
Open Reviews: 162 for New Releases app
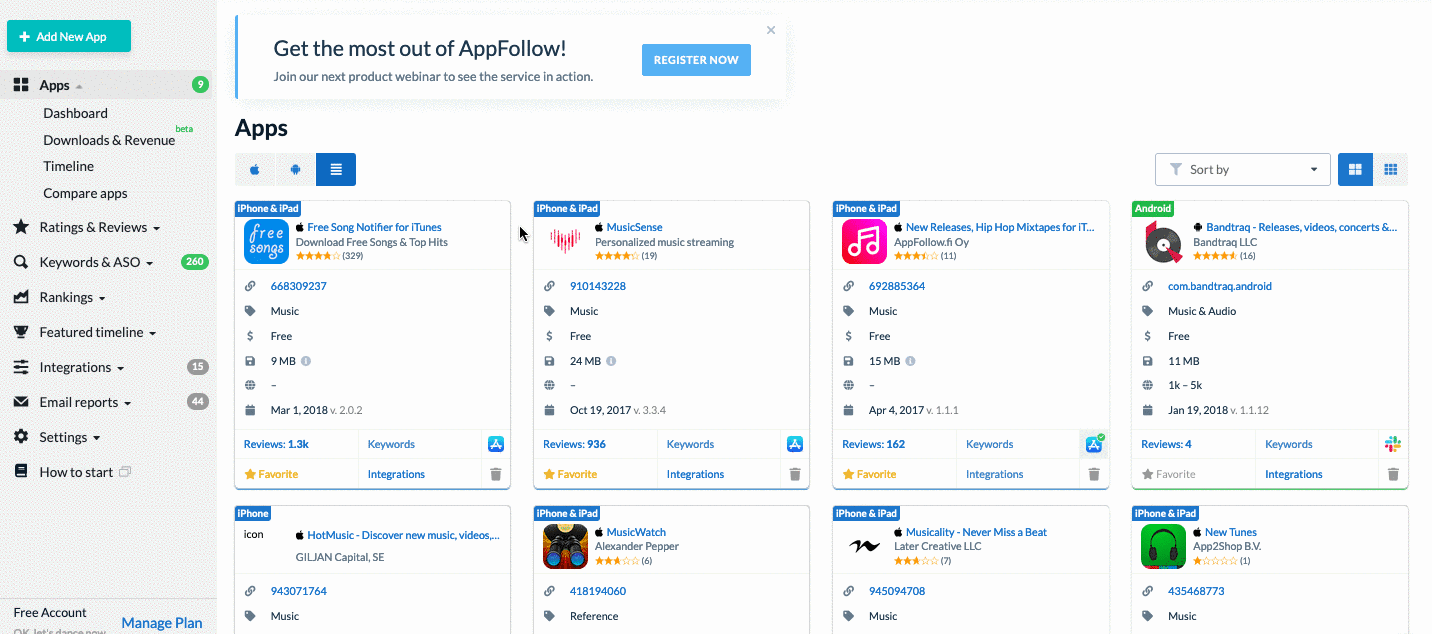pyautogui.click(x=873, y=444)
